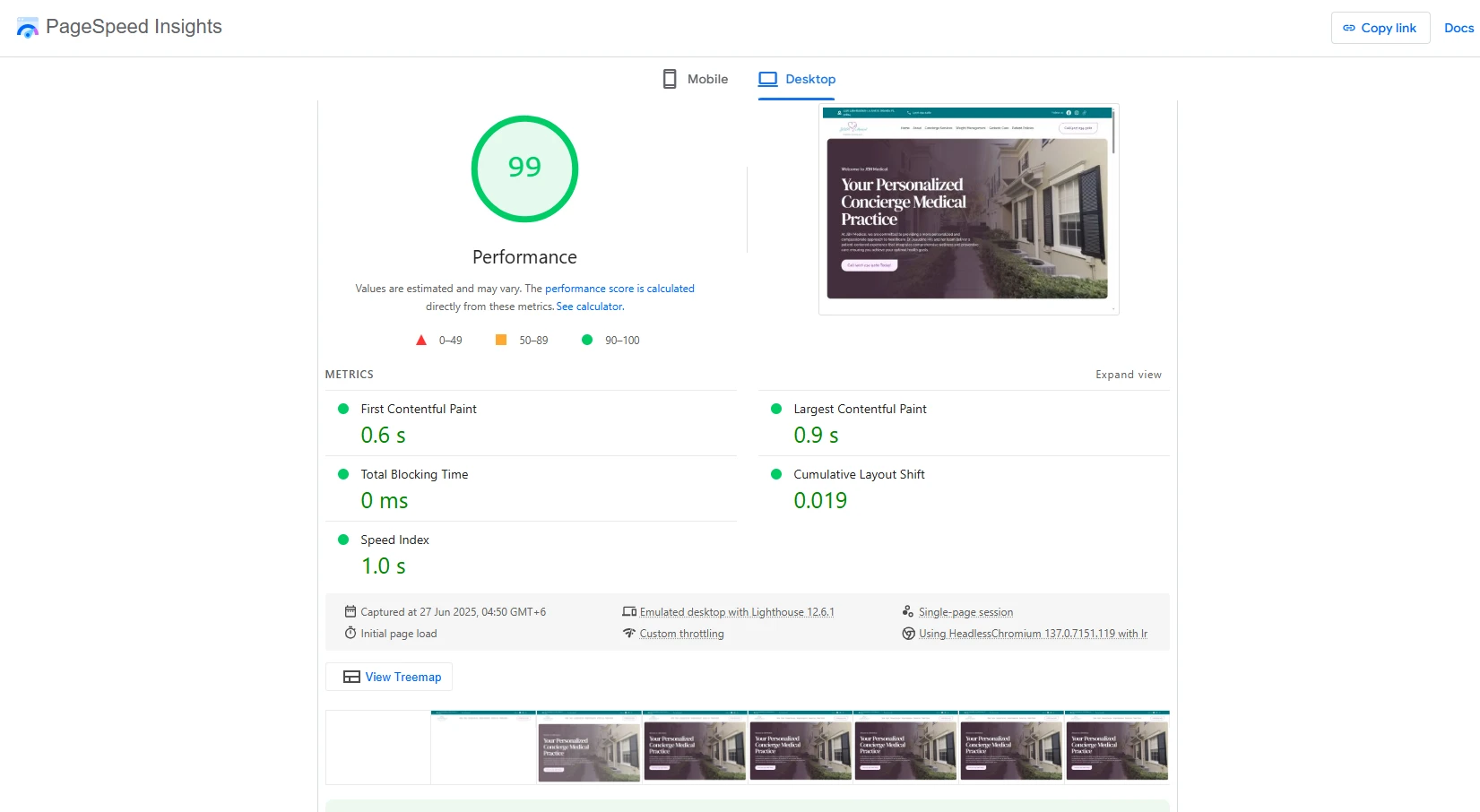Open the performance score is calculated link
This screenshot has height=812, width=1480.
[x=619, y=288]
